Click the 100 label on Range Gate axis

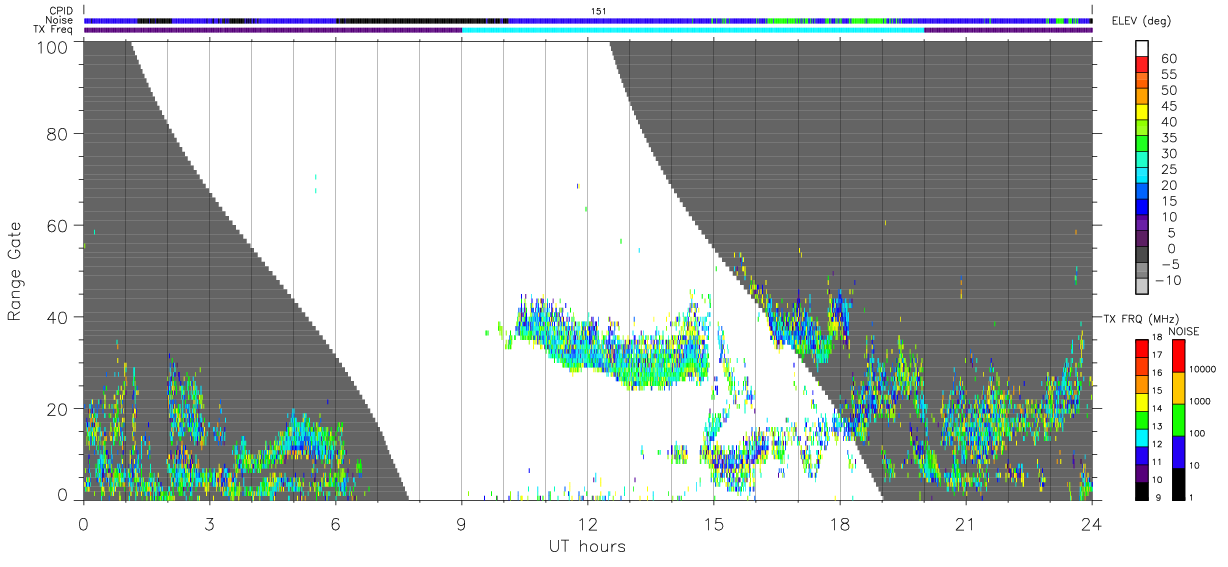click(x=53, y=46)
